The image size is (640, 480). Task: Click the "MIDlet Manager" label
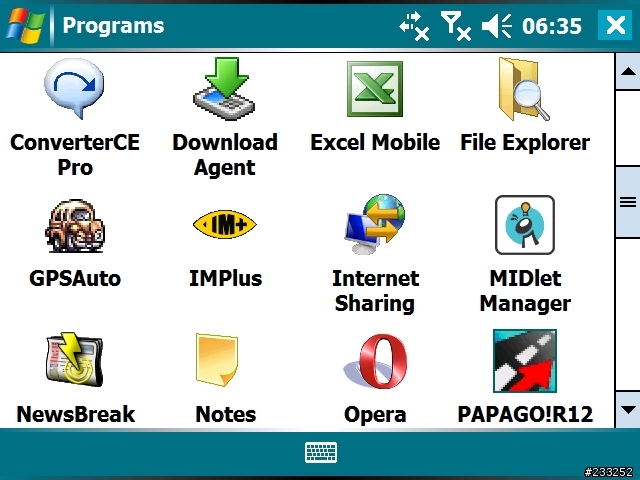click(x=525, y=291)
